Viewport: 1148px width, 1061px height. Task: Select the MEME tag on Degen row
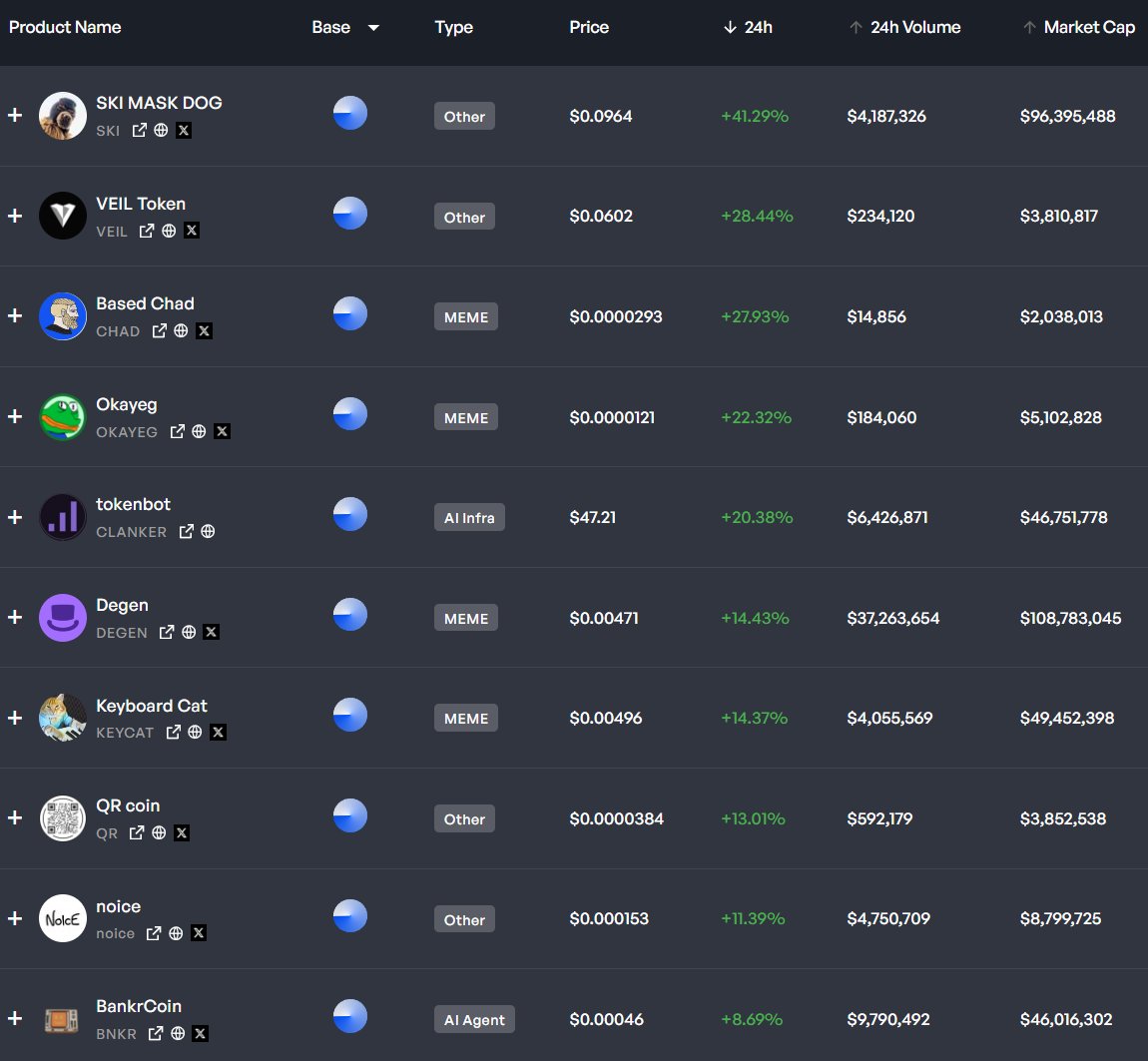[465, 618]
